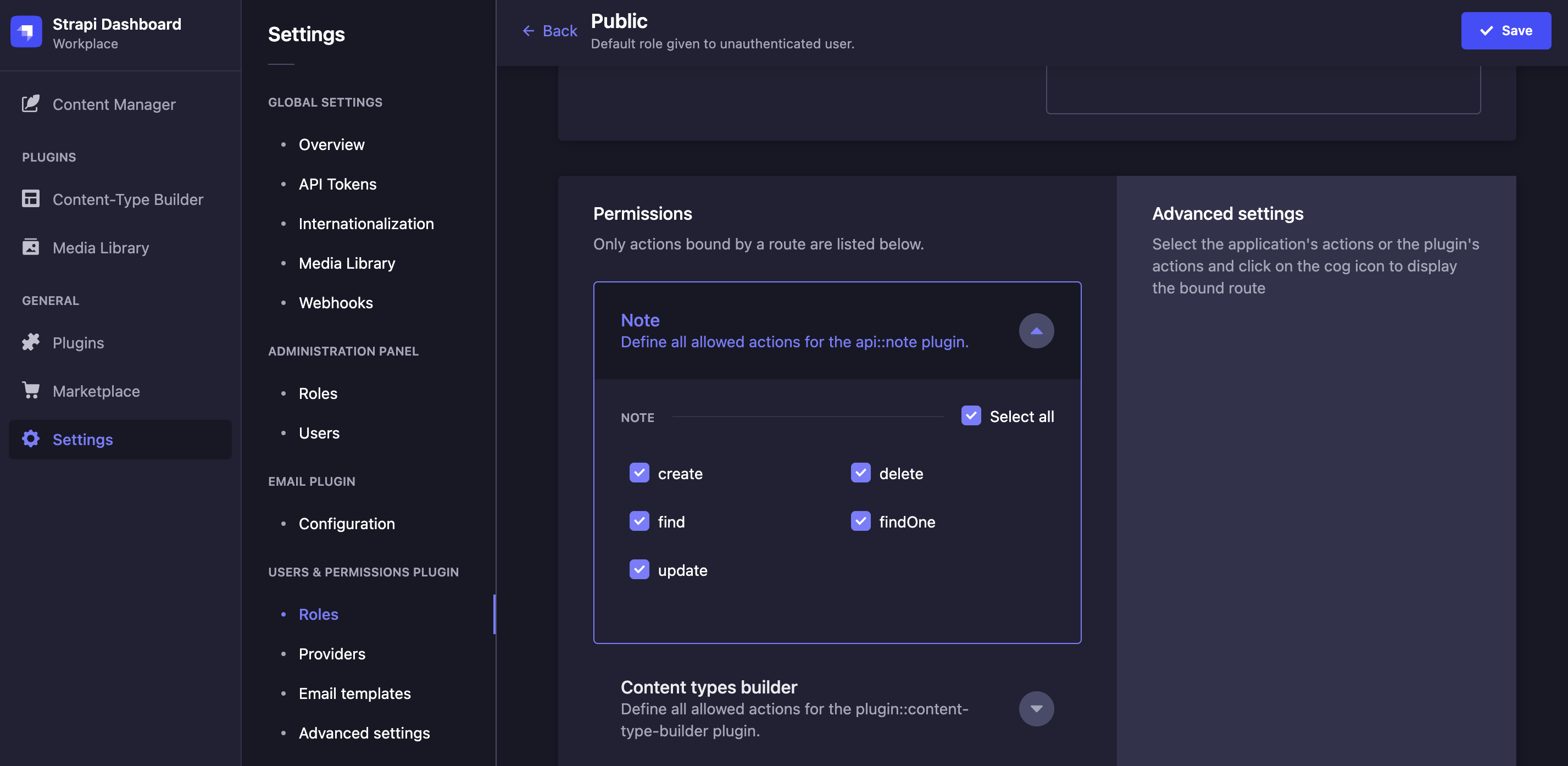Image resolution: width=1568 pixels, height=766 pixels.
Task: Click the Settings gear icon in sidebar
Action: (x=31, y=439)
